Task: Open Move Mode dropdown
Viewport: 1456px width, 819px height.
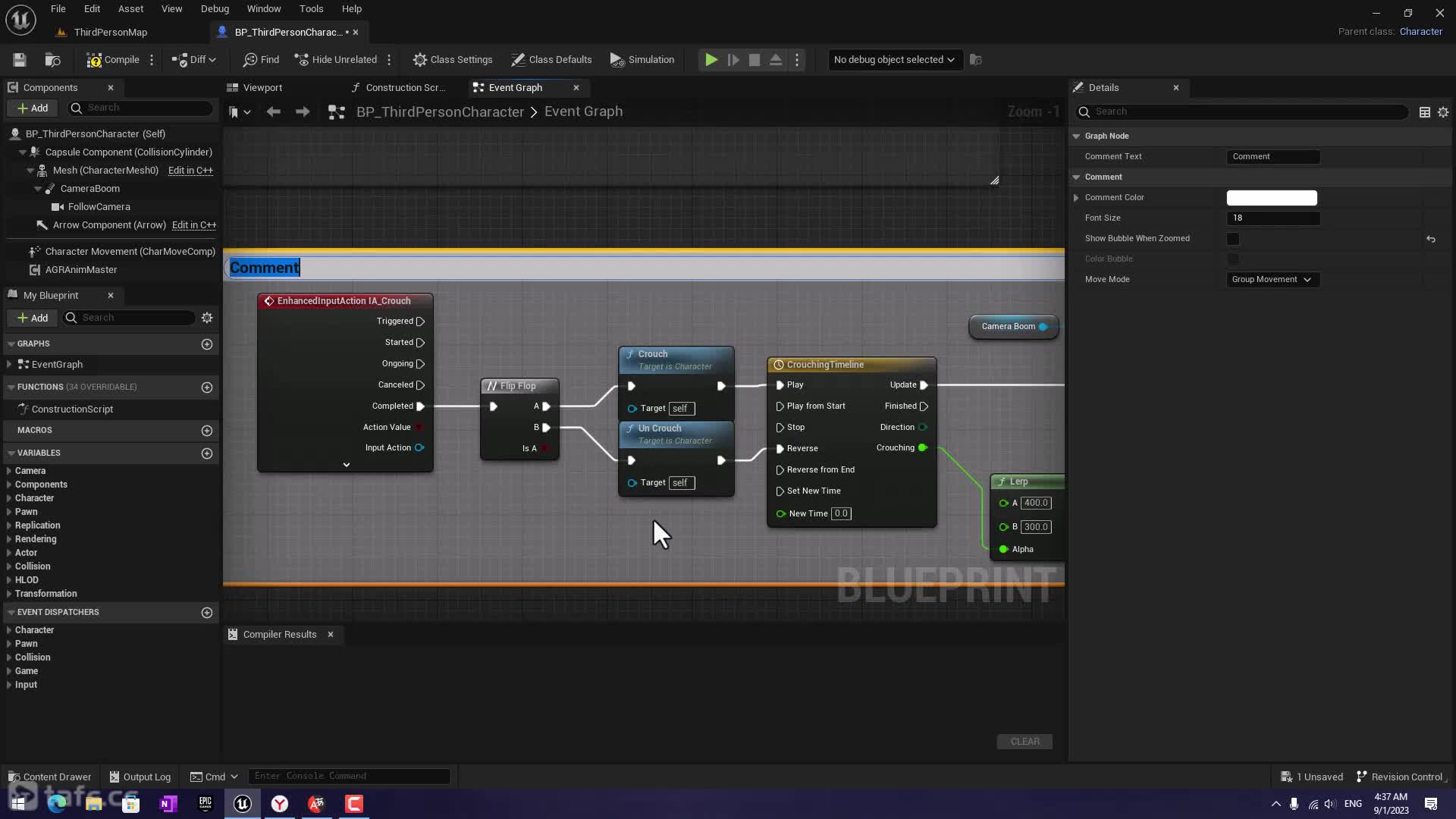Action: pyautogui.click(x=1272, y=280)
